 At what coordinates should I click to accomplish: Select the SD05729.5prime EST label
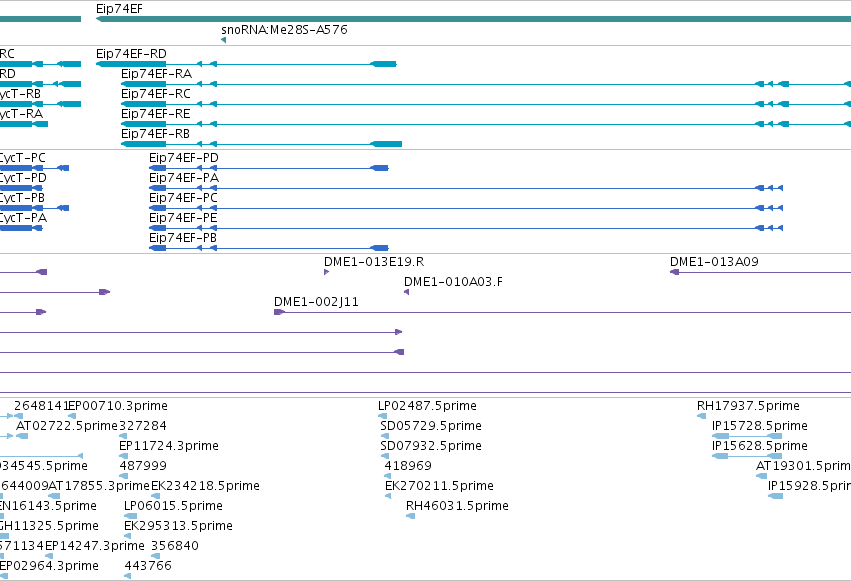(431, 426)
